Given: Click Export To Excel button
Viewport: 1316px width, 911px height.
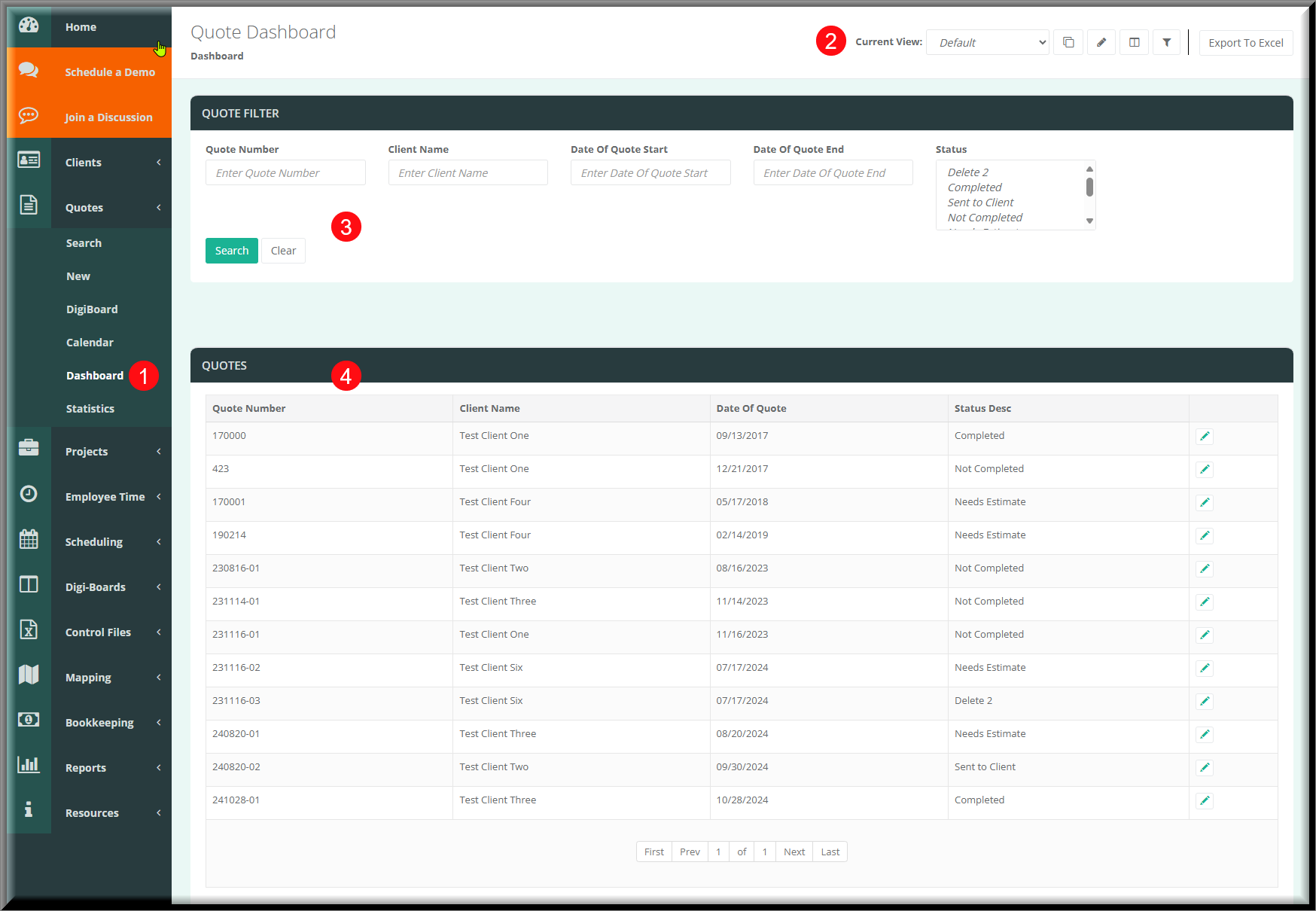Looking at the screenshot, I should coord(1245,43).
